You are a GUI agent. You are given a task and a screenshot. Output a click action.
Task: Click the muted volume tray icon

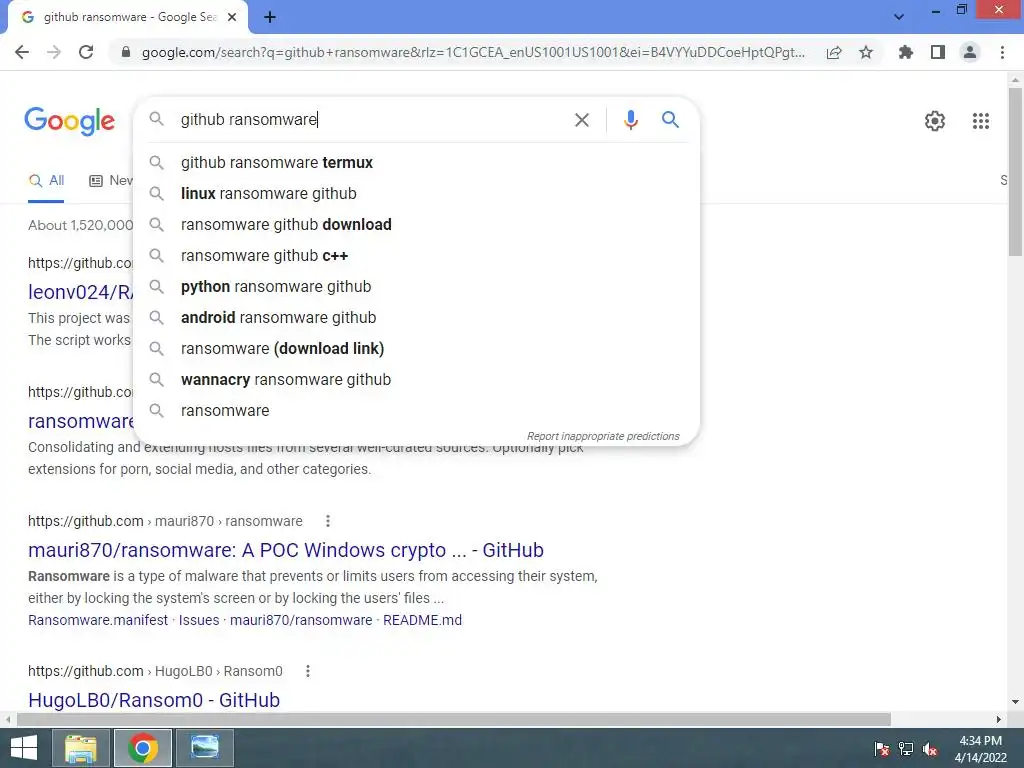coord(930,749)
